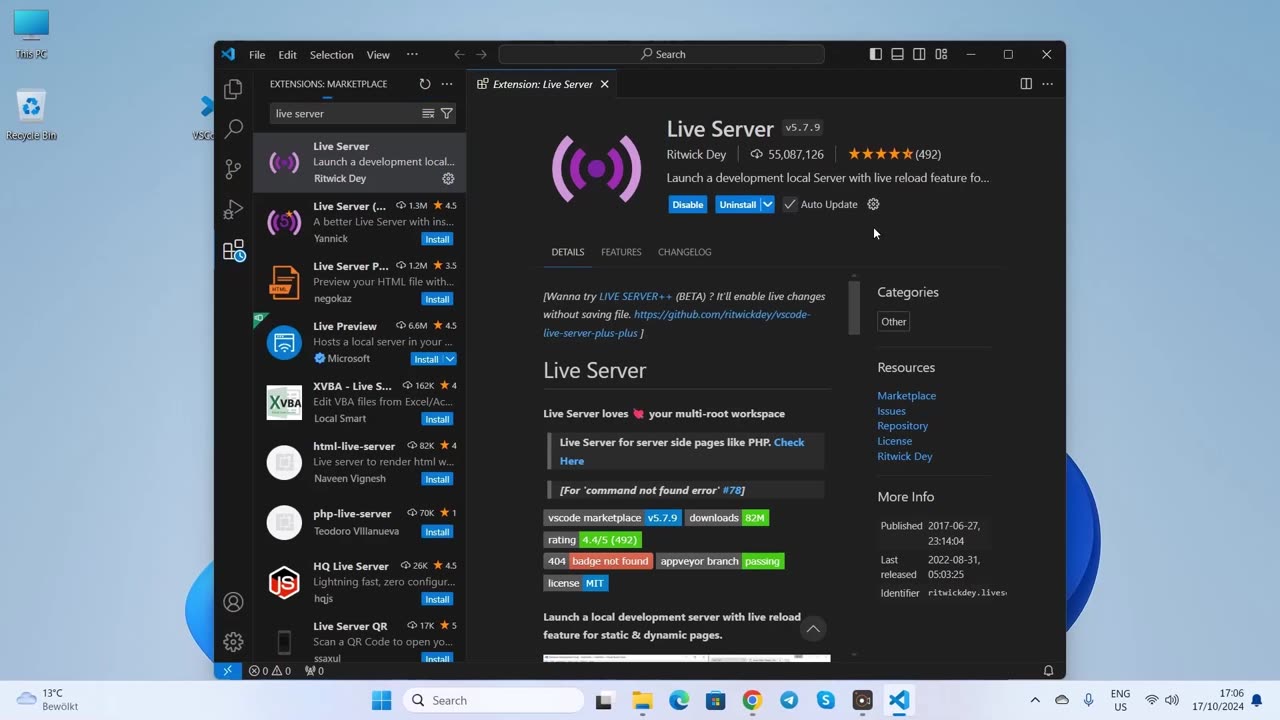Open the Source Control view

coord(233,169)
